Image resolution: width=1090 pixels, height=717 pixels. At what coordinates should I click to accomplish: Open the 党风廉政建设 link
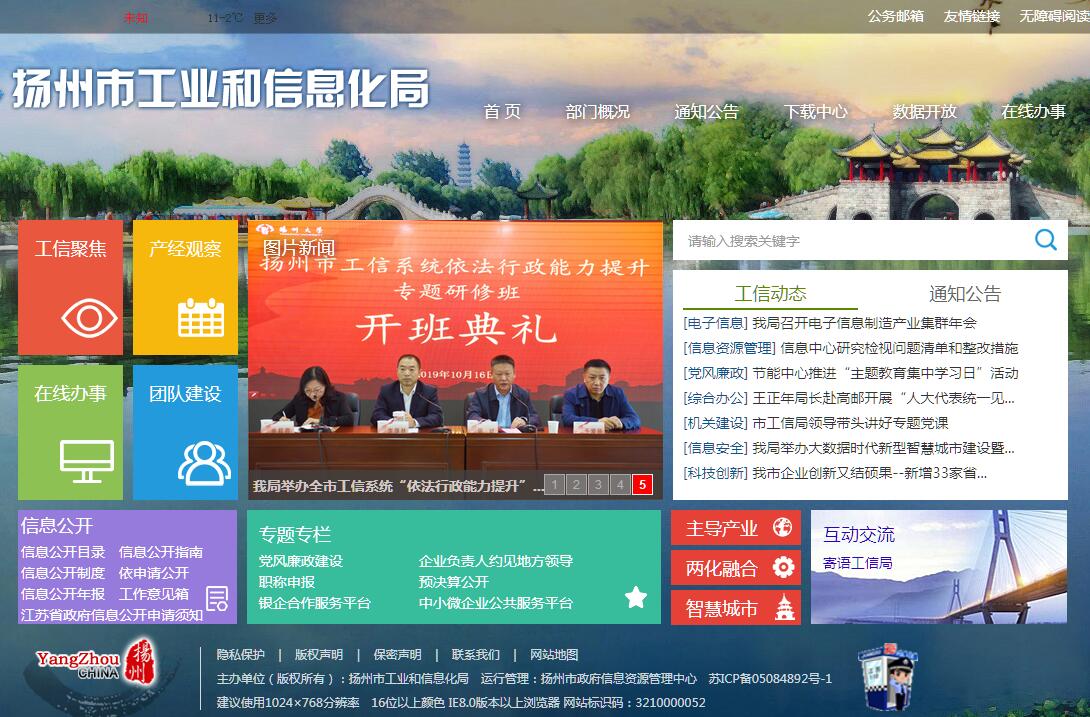[301, 561]
